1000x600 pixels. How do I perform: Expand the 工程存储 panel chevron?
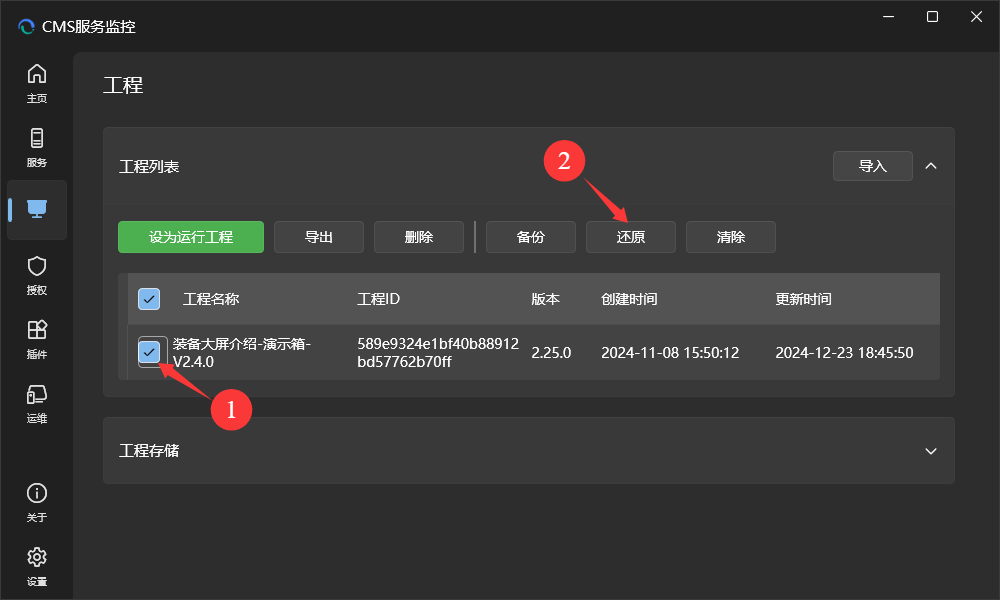931,451
